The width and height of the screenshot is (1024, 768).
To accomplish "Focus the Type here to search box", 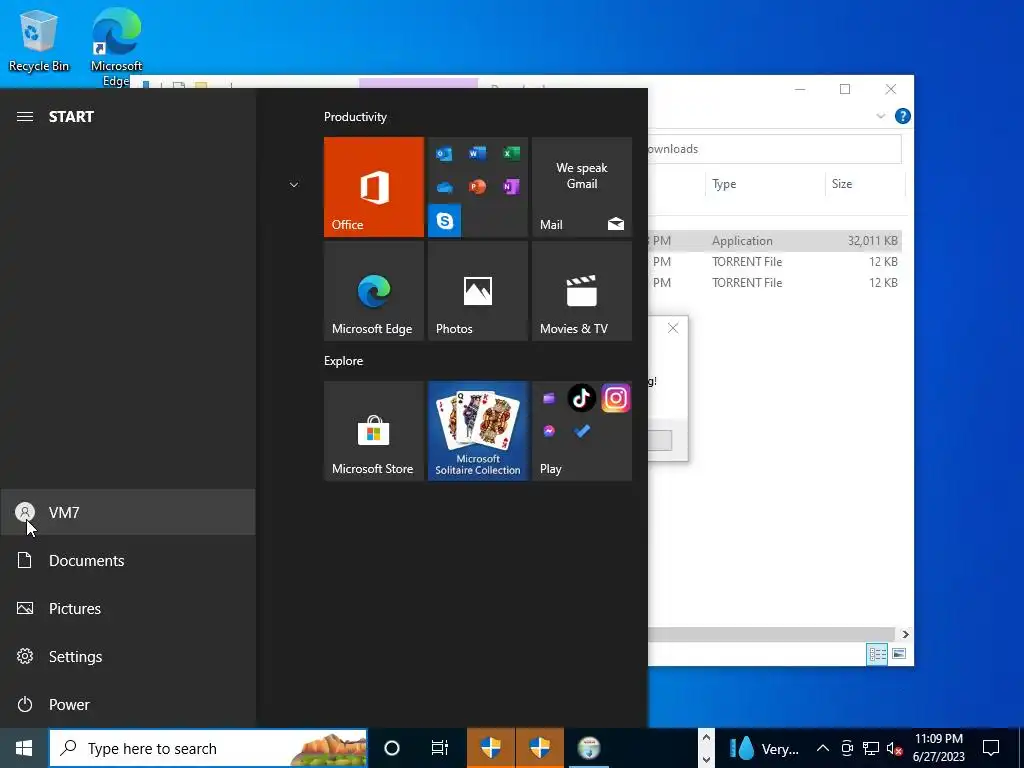I will click(208, 748).
